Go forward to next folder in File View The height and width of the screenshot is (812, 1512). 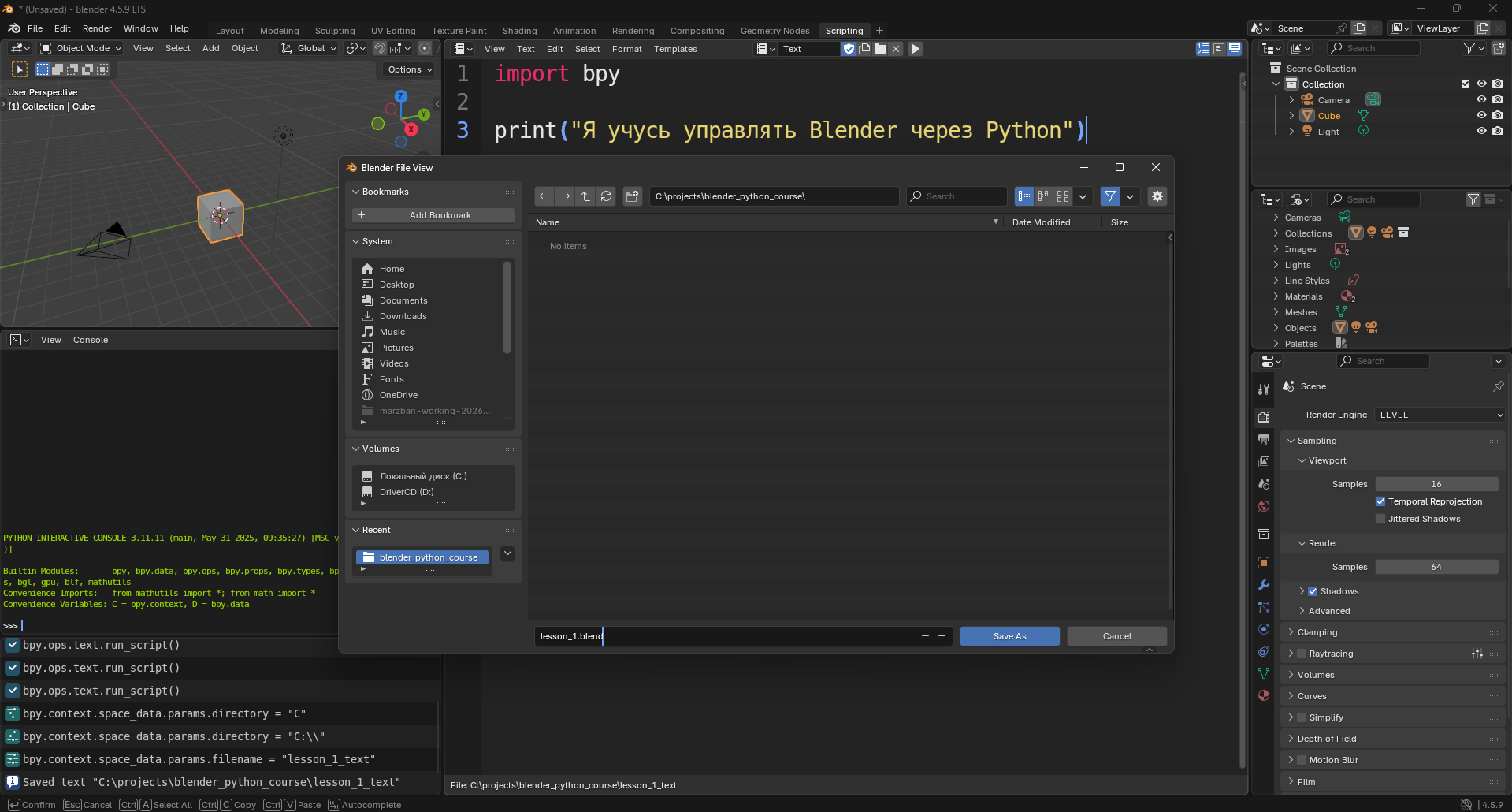565,196
